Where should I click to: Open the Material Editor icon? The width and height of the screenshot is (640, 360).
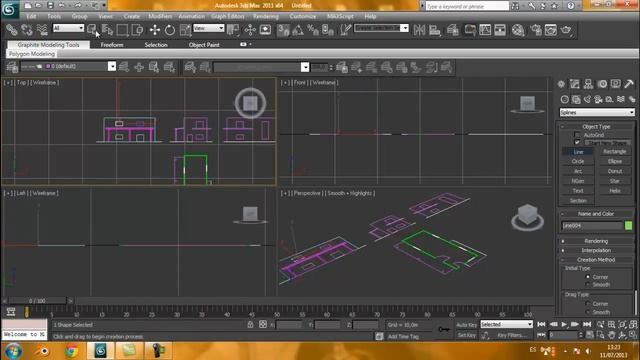[518, 30]
